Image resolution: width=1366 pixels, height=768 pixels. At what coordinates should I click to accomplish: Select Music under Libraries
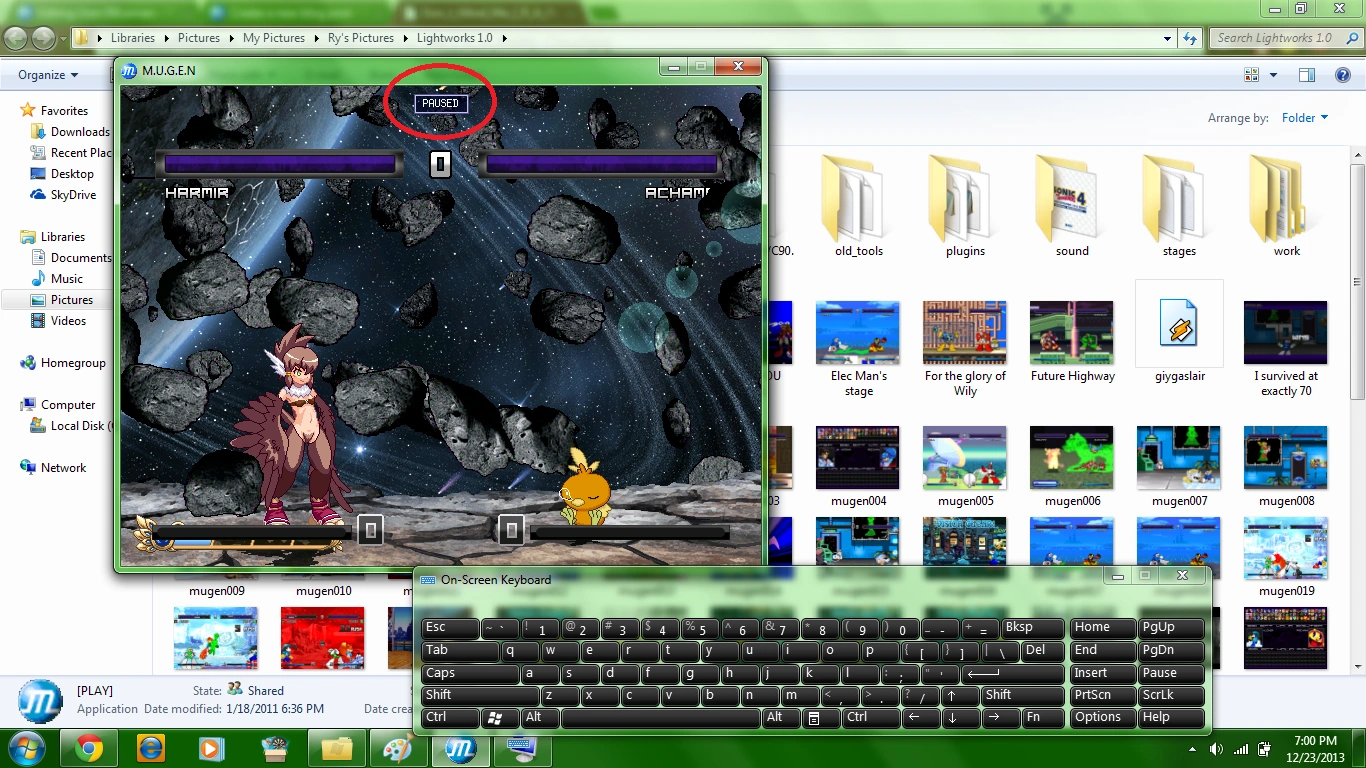point(58,279)
